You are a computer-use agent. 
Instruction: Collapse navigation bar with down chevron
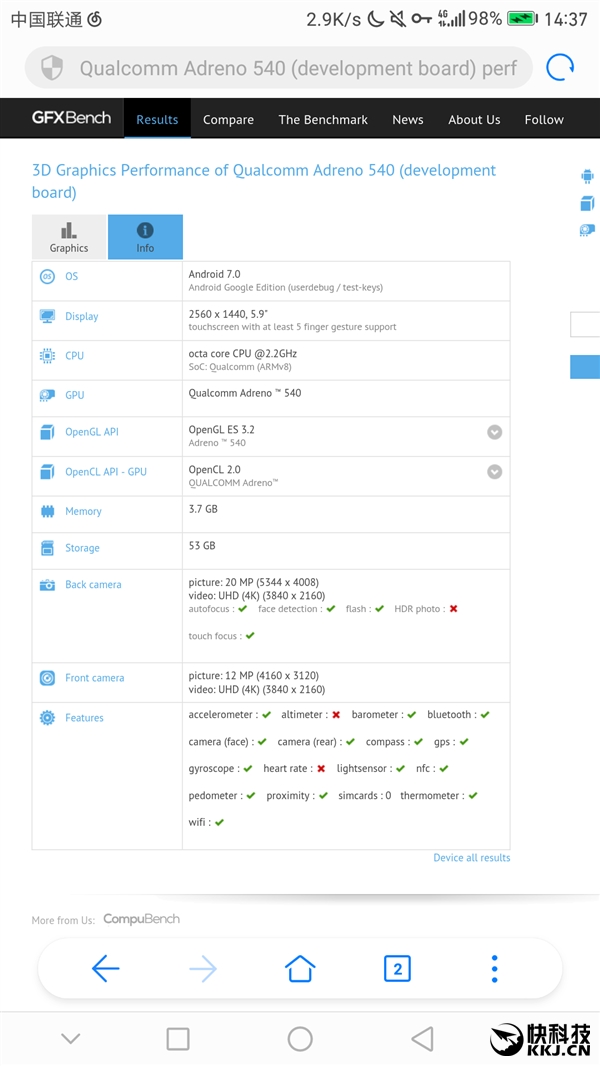[x=70, y=1039]
